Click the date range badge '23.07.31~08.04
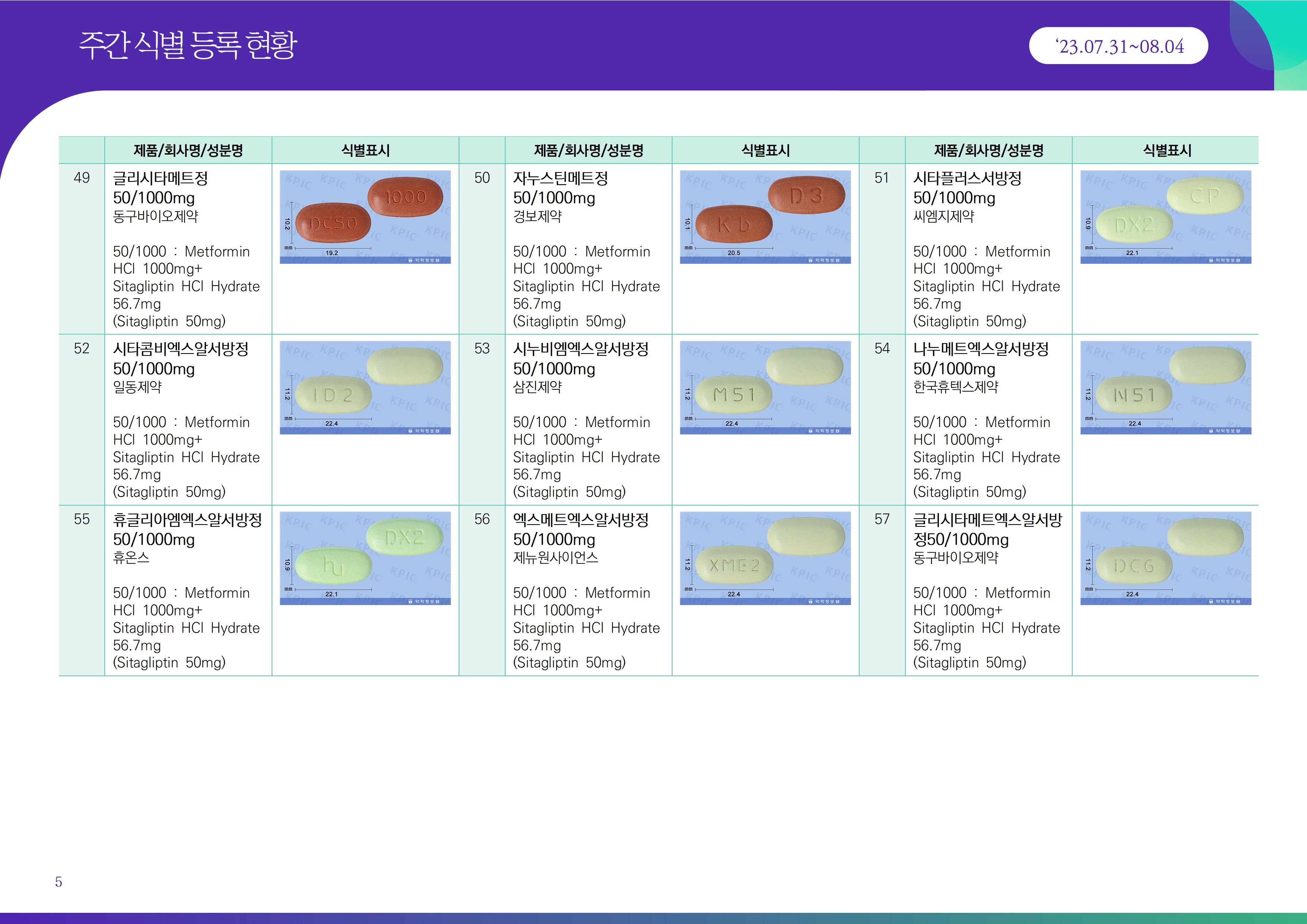The image size is (1307, 924). (1118, 46)
